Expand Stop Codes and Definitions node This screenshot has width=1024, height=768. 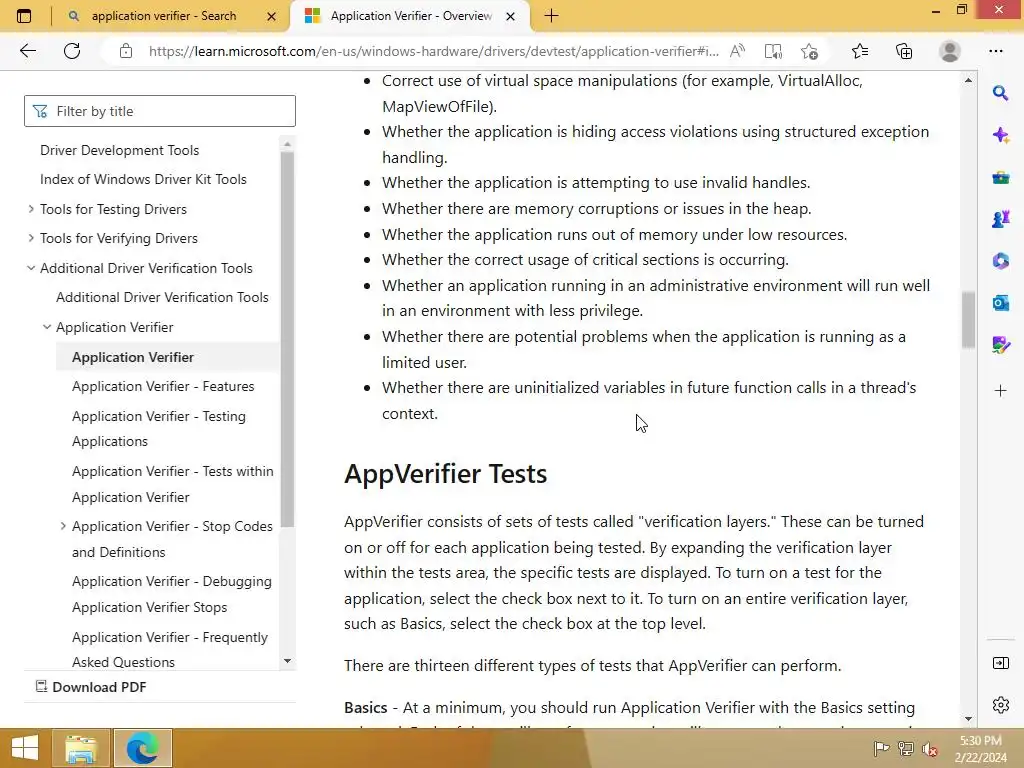coord(63,526)
